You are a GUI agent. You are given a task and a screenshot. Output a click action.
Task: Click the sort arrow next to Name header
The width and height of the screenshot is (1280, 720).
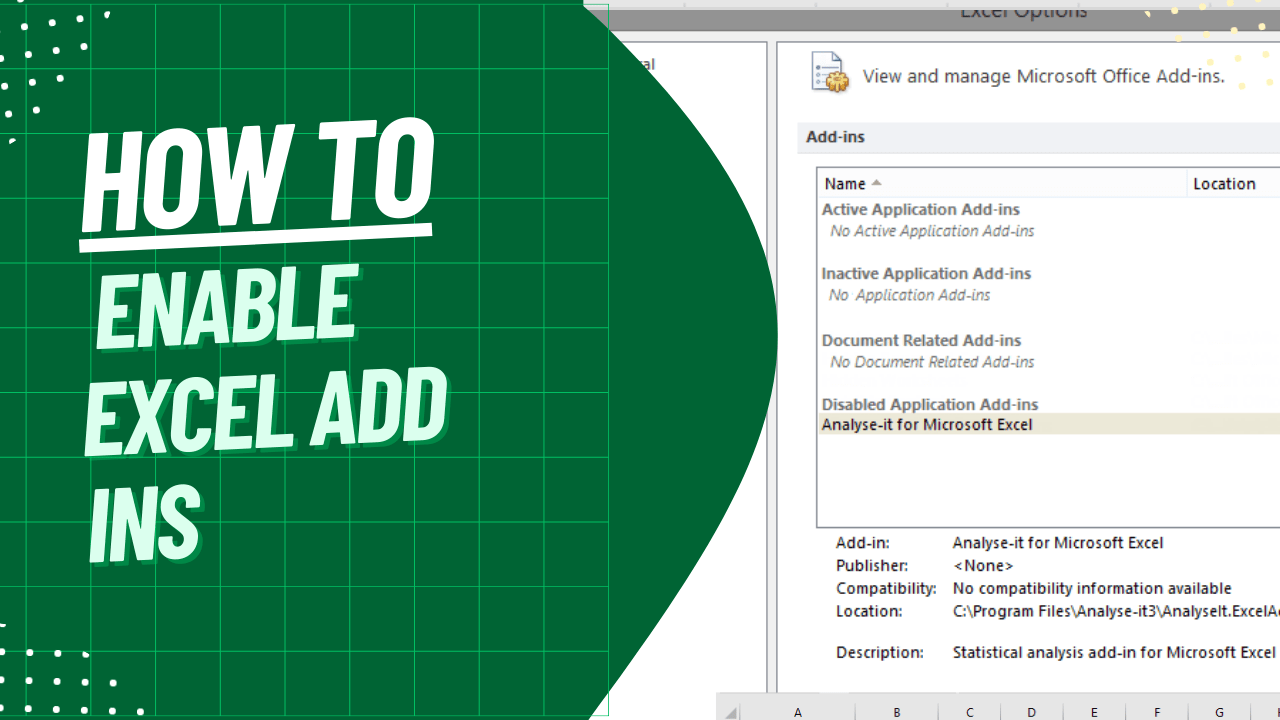pyautogui.click(x=876, y=183)
